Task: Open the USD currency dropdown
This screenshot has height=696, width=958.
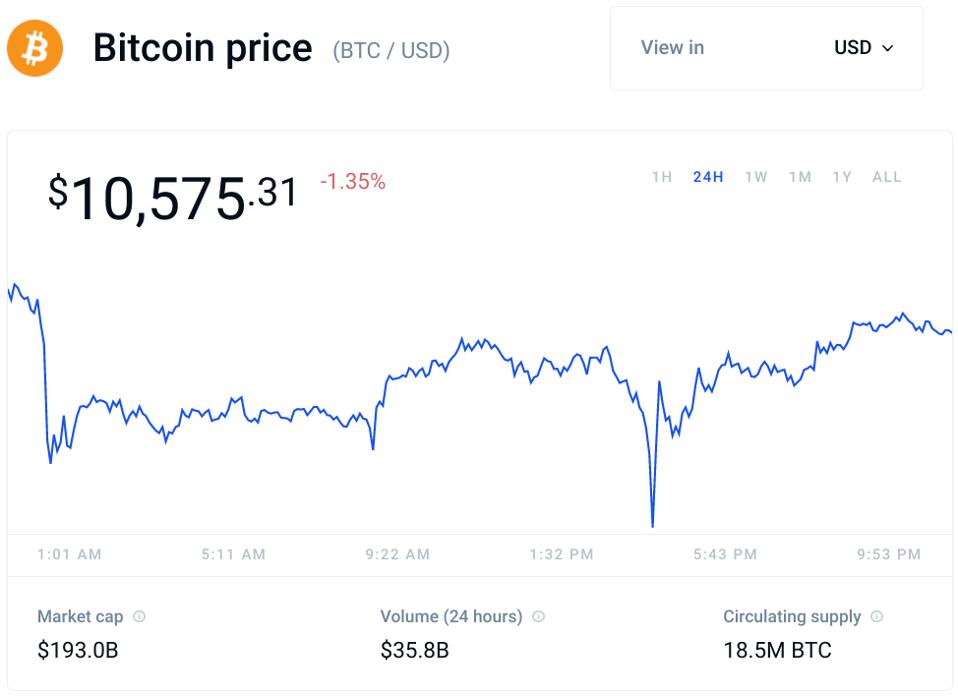Action: pyautogui.click(x=863, y=48)
